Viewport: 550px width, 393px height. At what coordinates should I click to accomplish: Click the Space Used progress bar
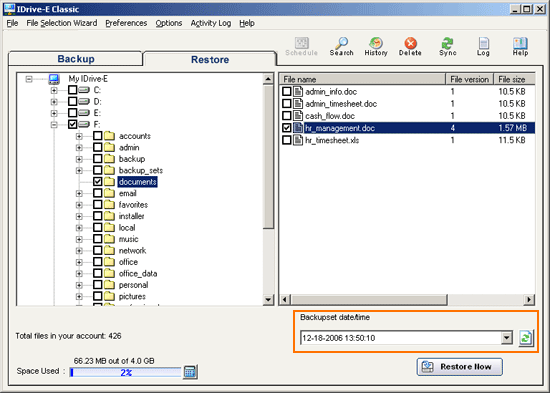coord(126,372)
